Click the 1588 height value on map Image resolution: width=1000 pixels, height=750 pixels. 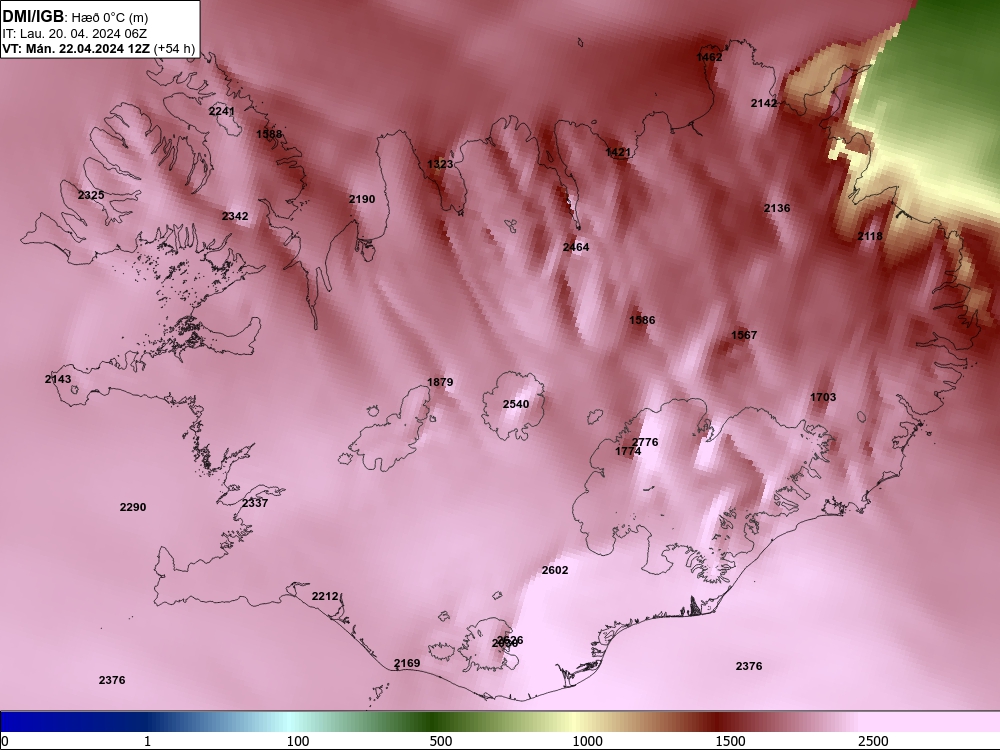tap(269, 134)
